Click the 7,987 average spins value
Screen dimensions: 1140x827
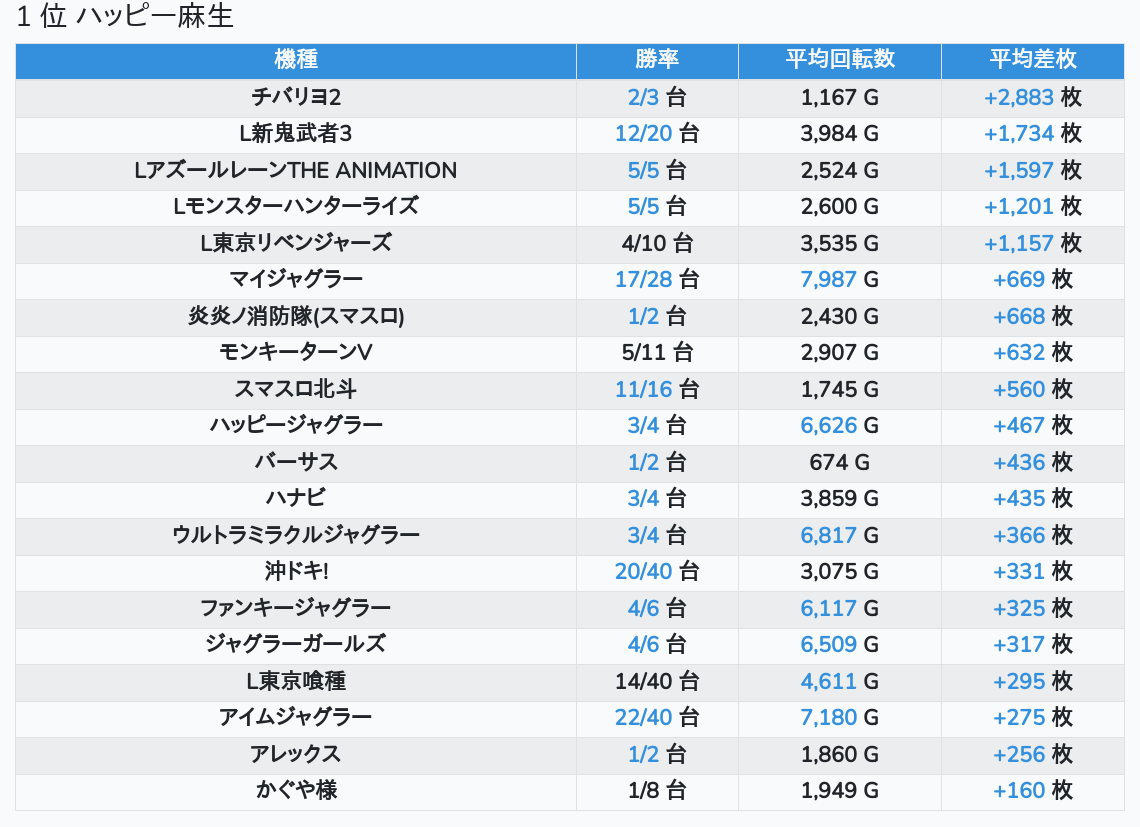tap(828, 280)
